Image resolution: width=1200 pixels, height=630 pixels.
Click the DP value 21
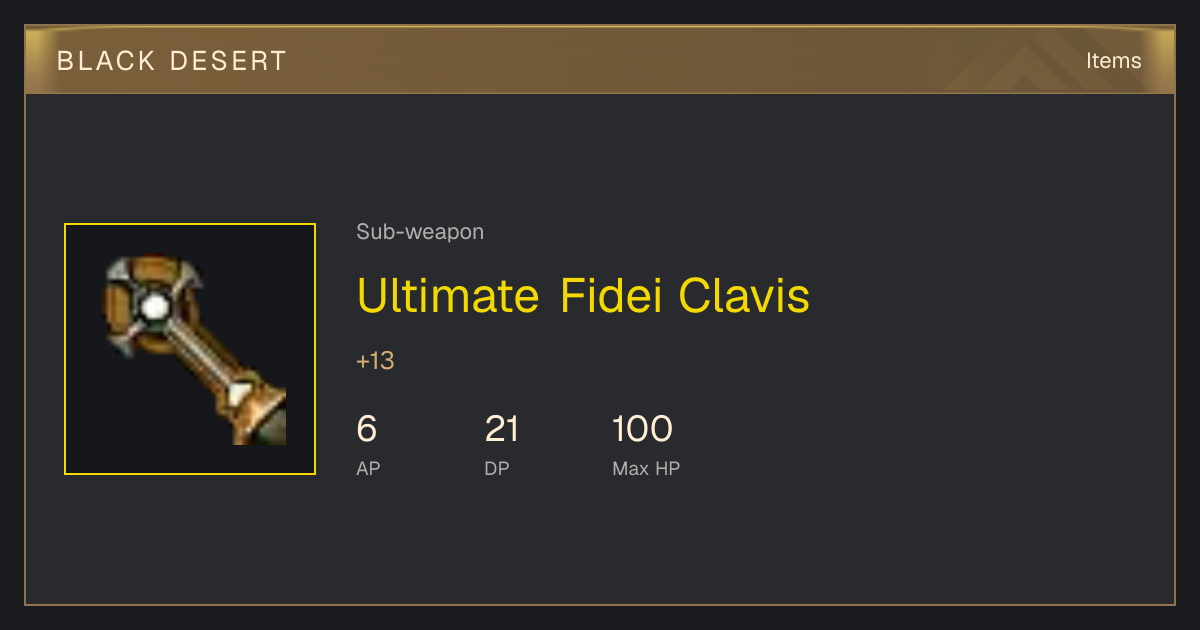click(502, 429)
